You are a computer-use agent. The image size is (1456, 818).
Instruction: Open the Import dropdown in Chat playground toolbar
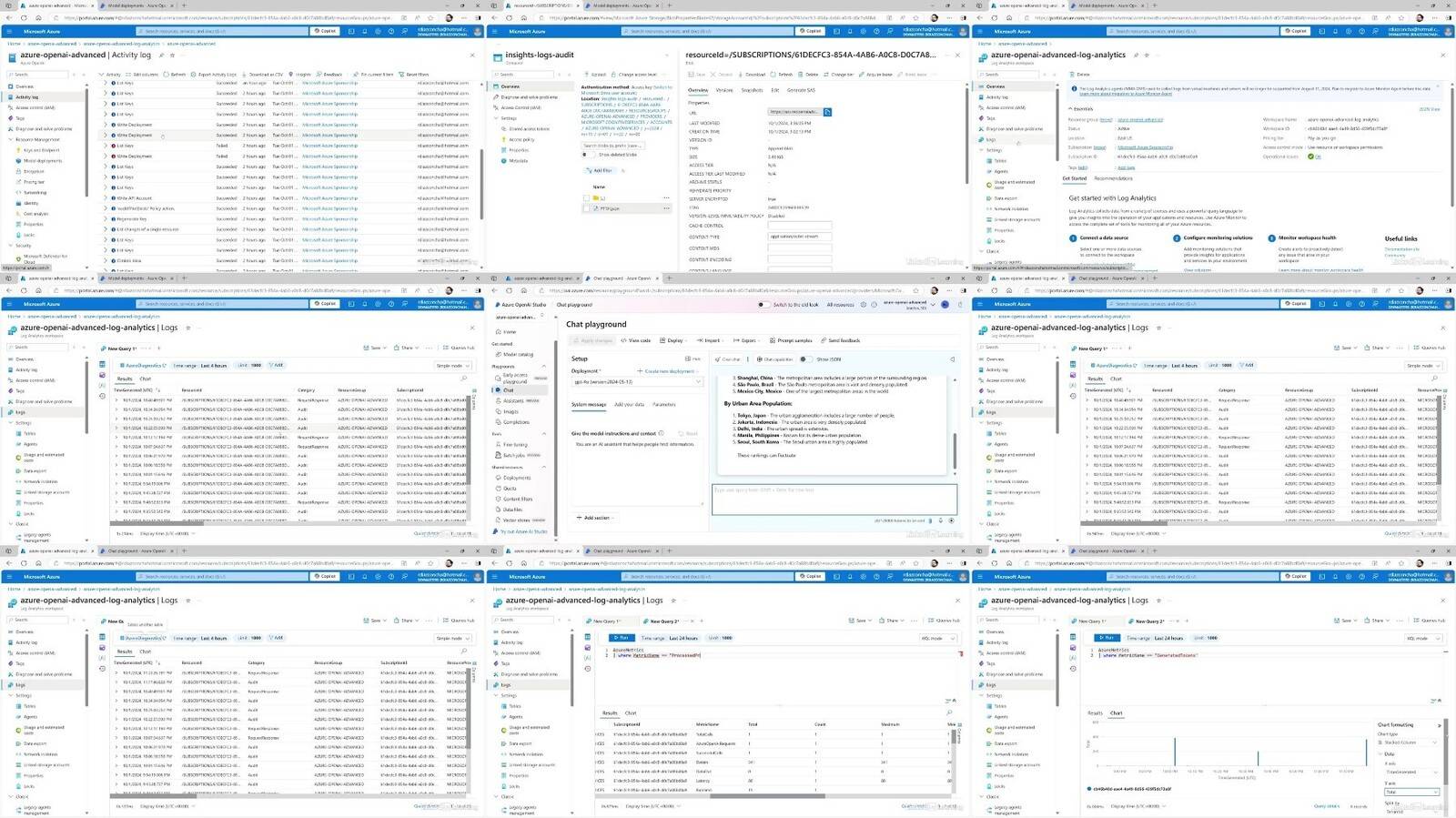click(x=710, y=340)
